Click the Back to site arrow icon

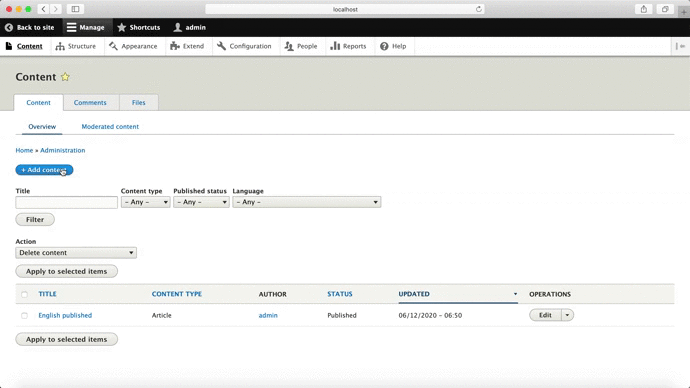point(9,27)
